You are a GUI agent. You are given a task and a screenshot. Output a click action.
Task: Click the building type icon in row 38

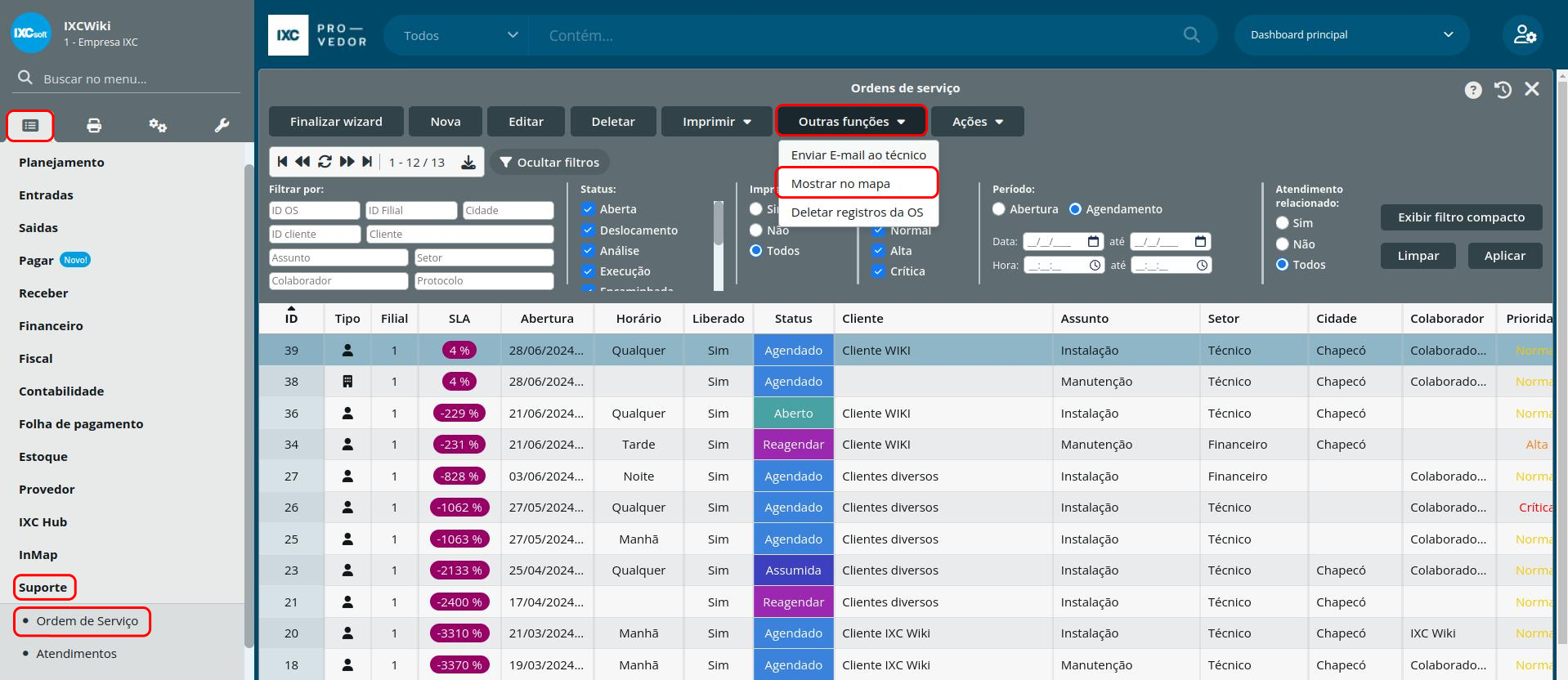[x=347, y=382]
